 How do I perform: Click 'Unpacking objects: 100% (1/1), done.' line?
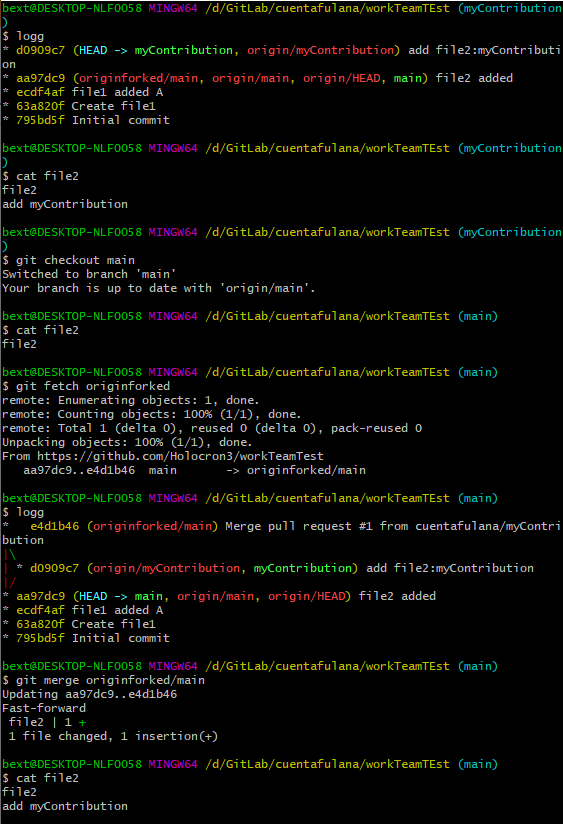[127, 442]
